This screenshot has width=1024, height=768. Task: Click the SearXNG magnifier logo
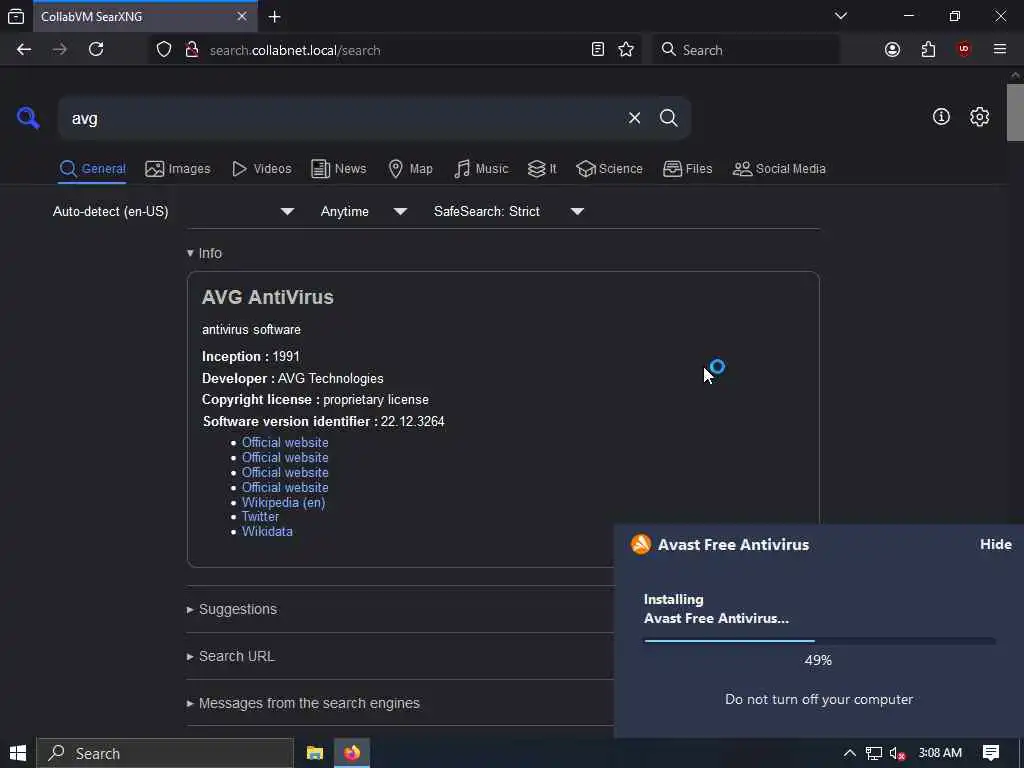pyautogui.click(x=28, y=118)
